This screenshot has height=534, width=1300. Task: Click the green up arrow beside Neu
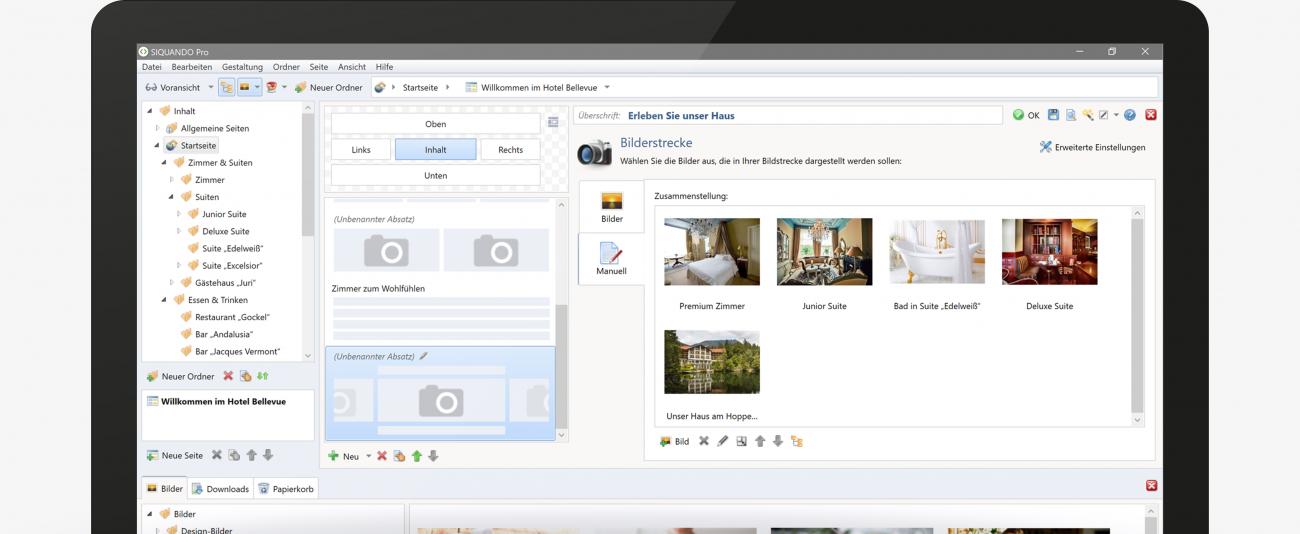[x=416, y=456]
